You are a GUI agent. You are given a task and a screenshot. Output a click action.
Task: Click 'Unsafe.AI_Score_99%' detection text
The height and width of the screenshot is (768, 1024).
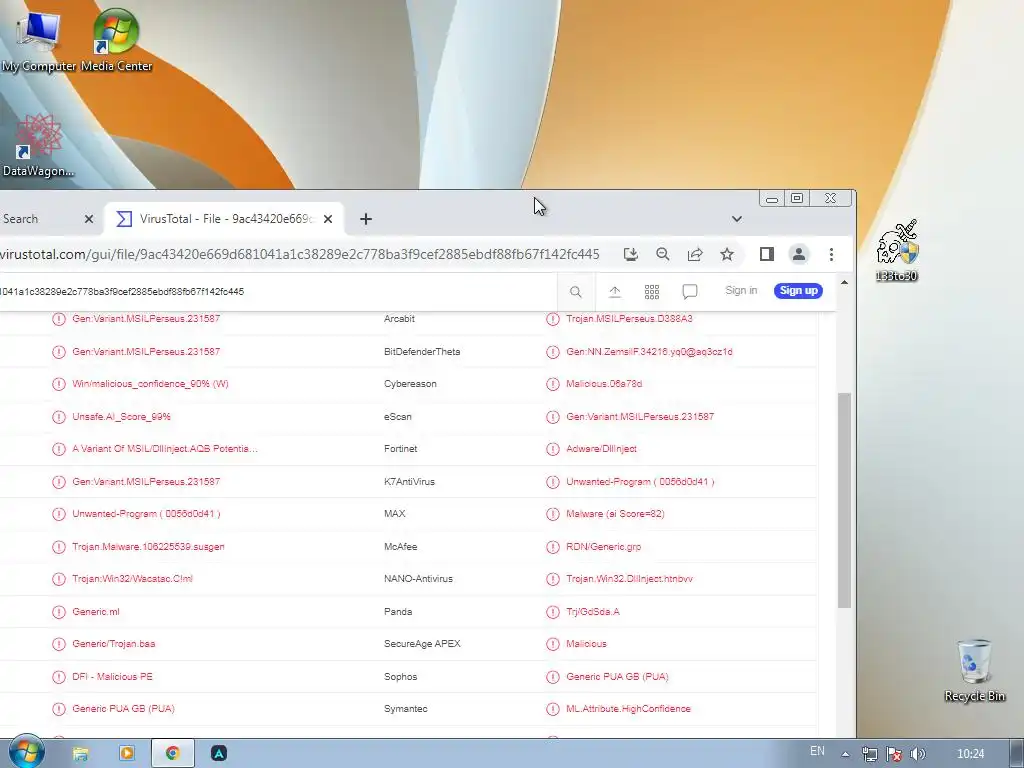121,416
